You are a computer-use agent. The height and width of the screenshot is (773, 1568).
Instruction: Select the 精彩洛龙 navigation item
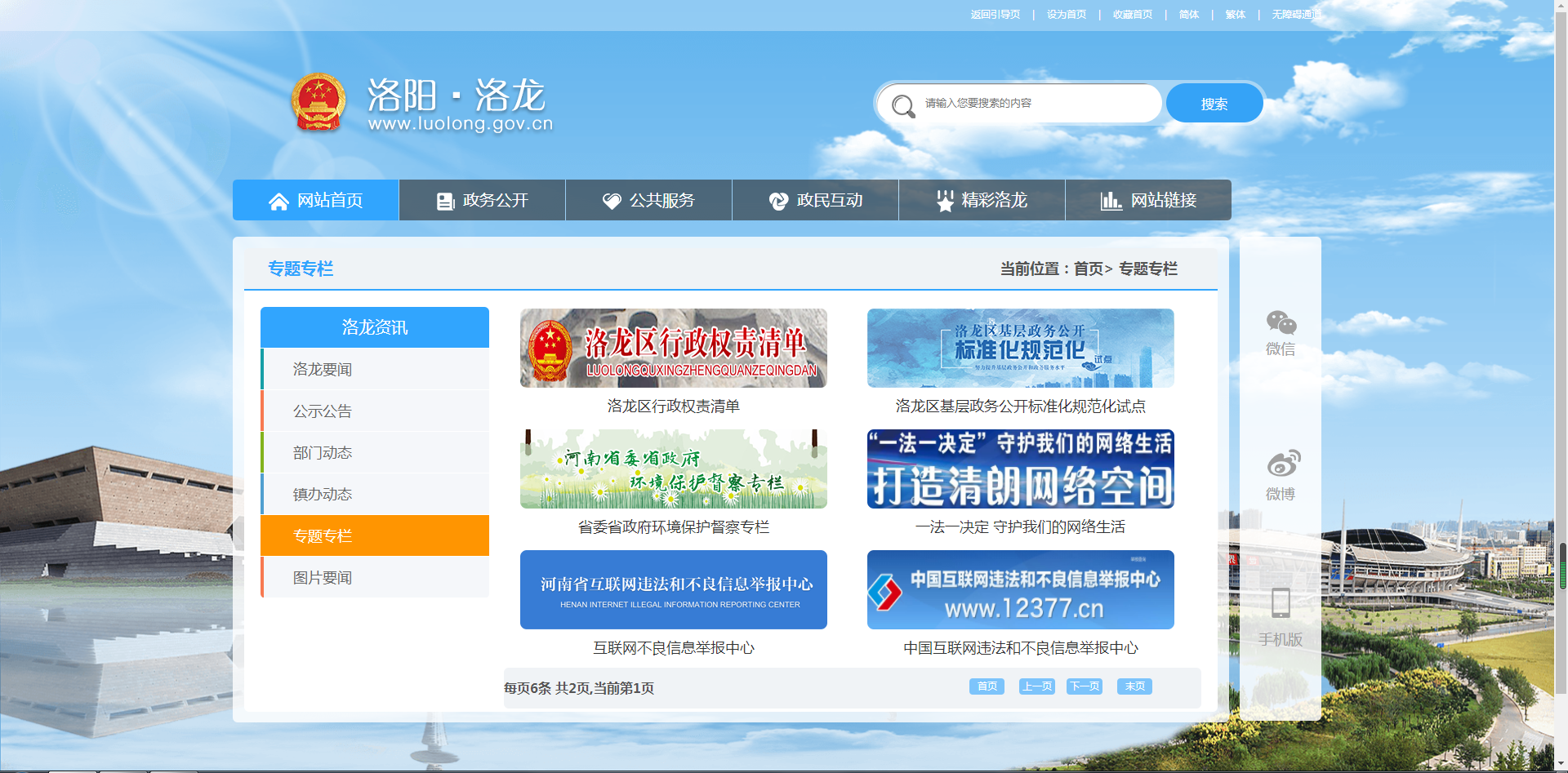(x=982, y=200)
